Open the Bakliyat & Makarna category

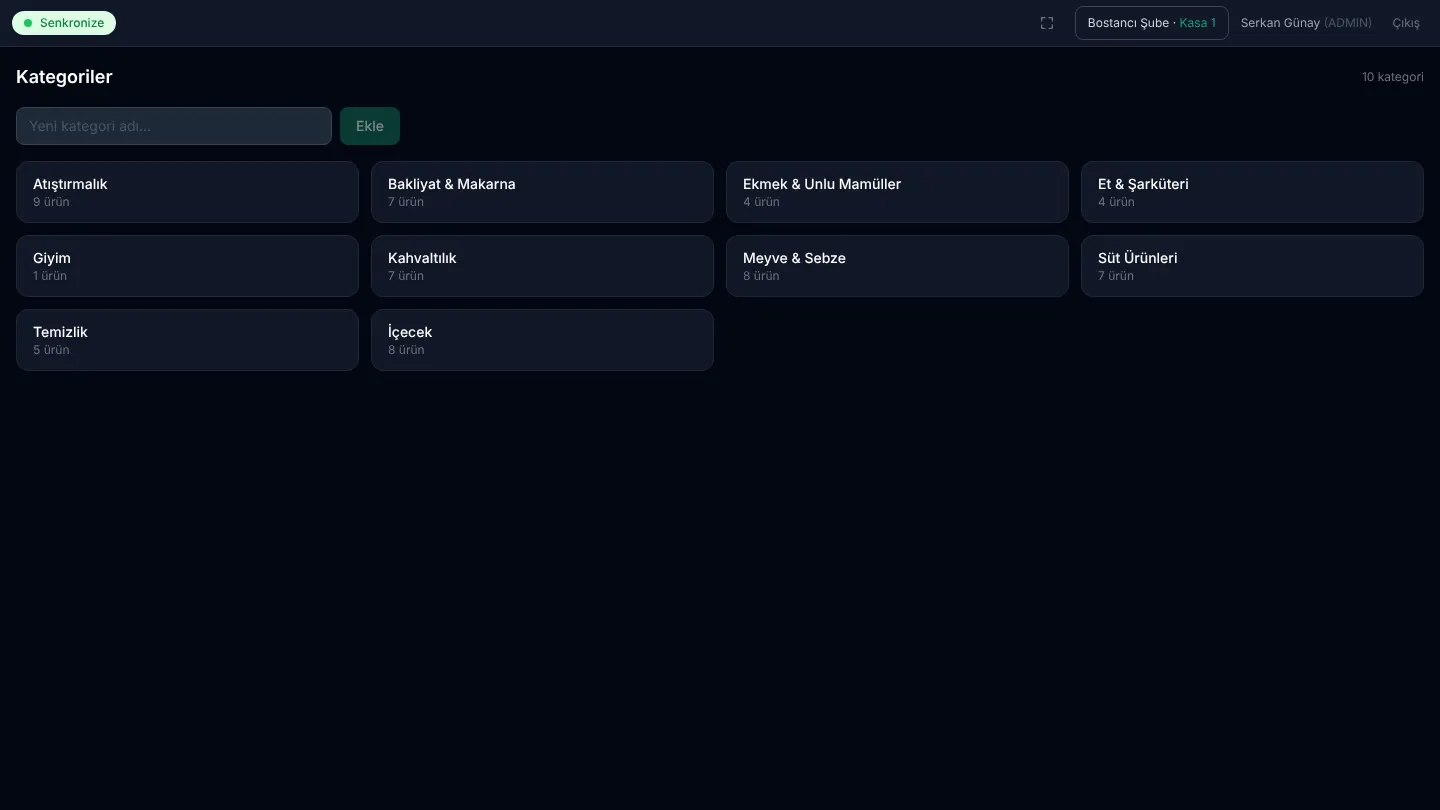click(x=542, y=192)
